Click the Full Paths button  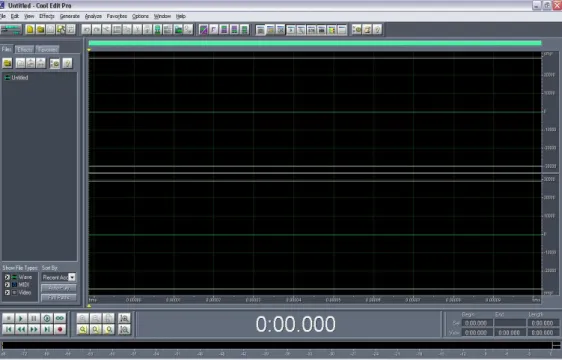pyautogui.click(x=58, y=298)
